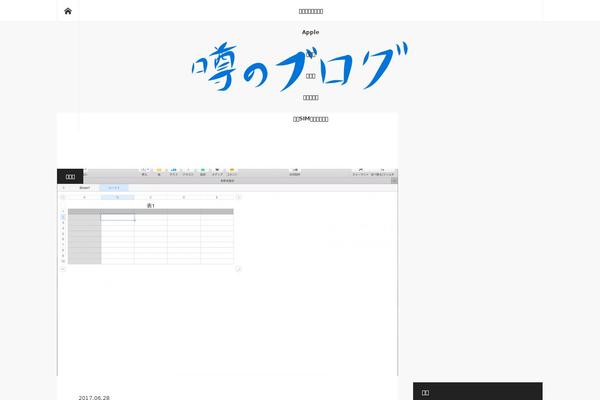
Task: Click the home icon in the header
Action: click(x=68, y=11)
